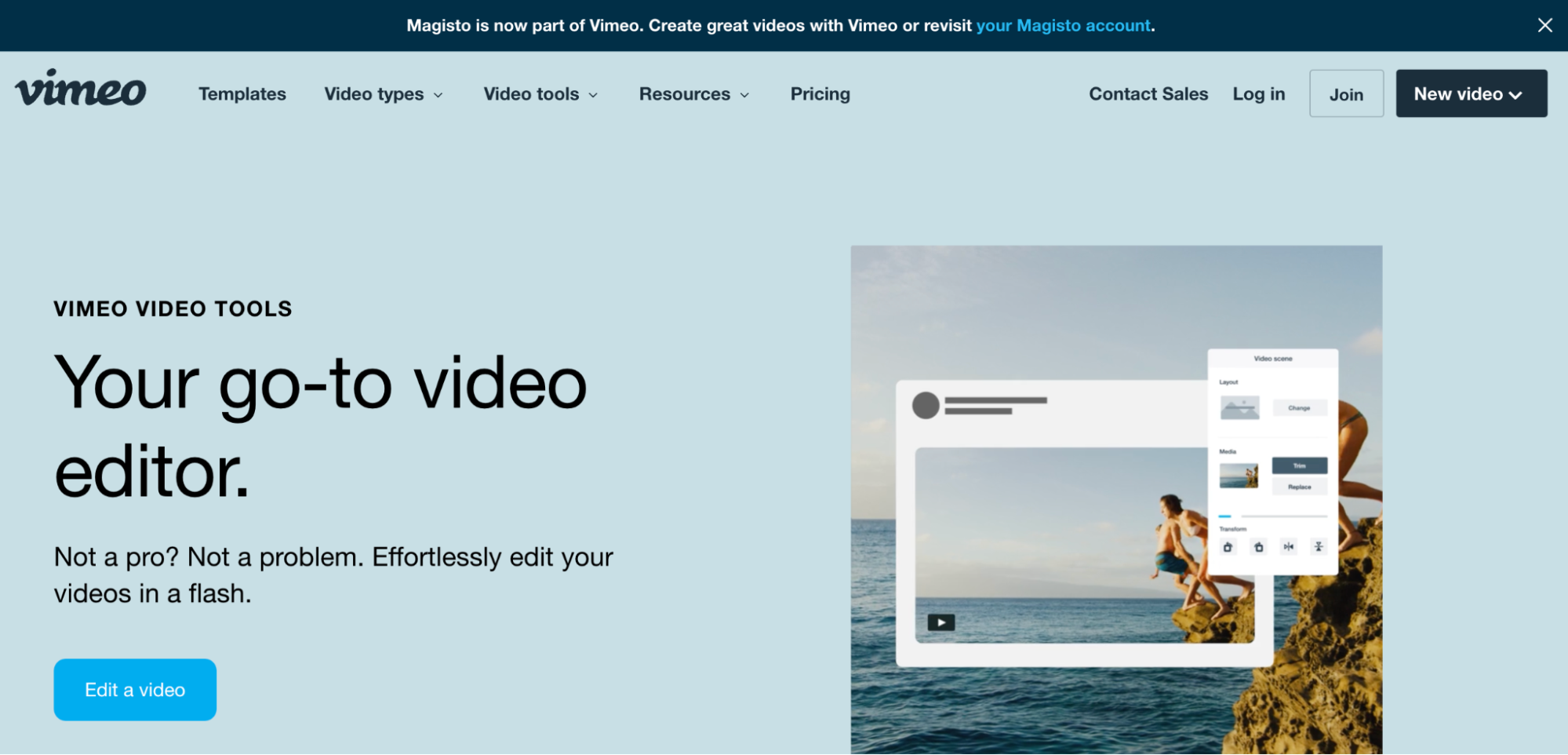Go to Templates in the navigation
Viewport: 1568px width, 755px height.
(x=242, y=94)
